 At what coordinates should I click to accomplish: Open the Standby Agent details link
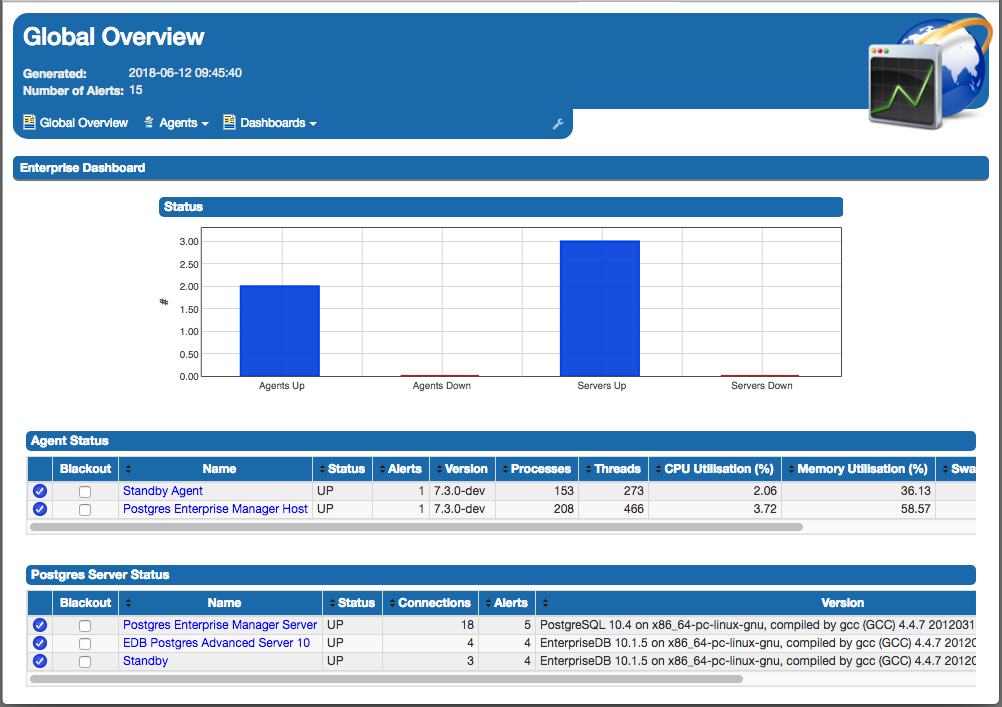tap(163, 490)
